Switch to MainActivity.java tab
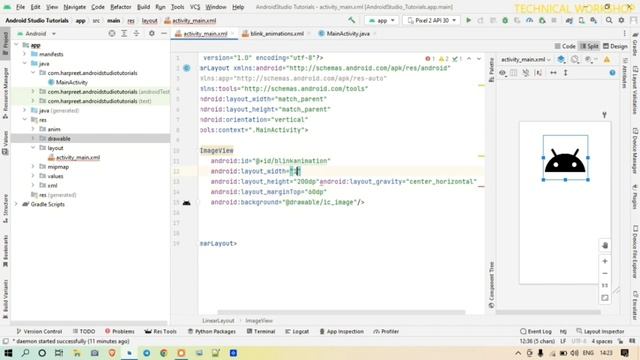 click(x=348, y=34)
